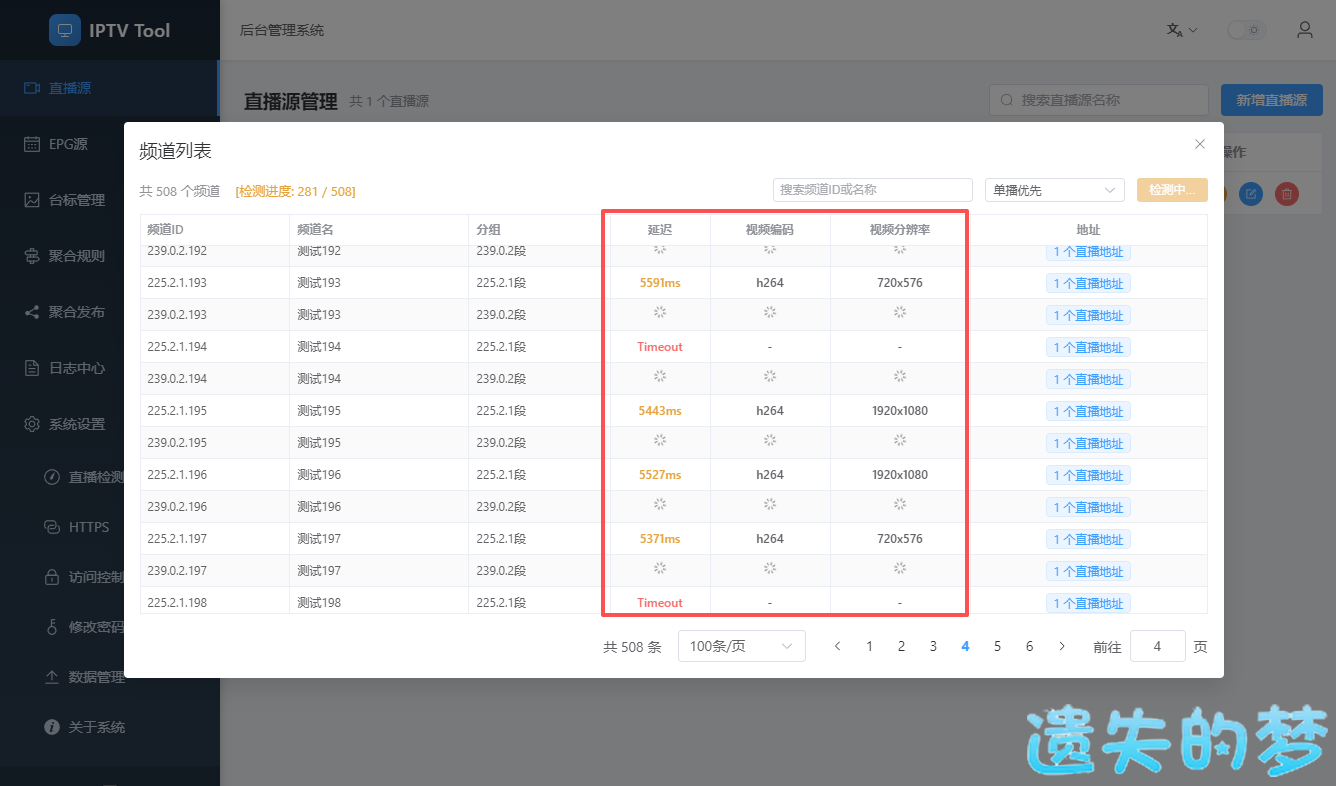Click the user profile icon
This screenshot has height=786, width=1336.
(x=1305, y=30)
